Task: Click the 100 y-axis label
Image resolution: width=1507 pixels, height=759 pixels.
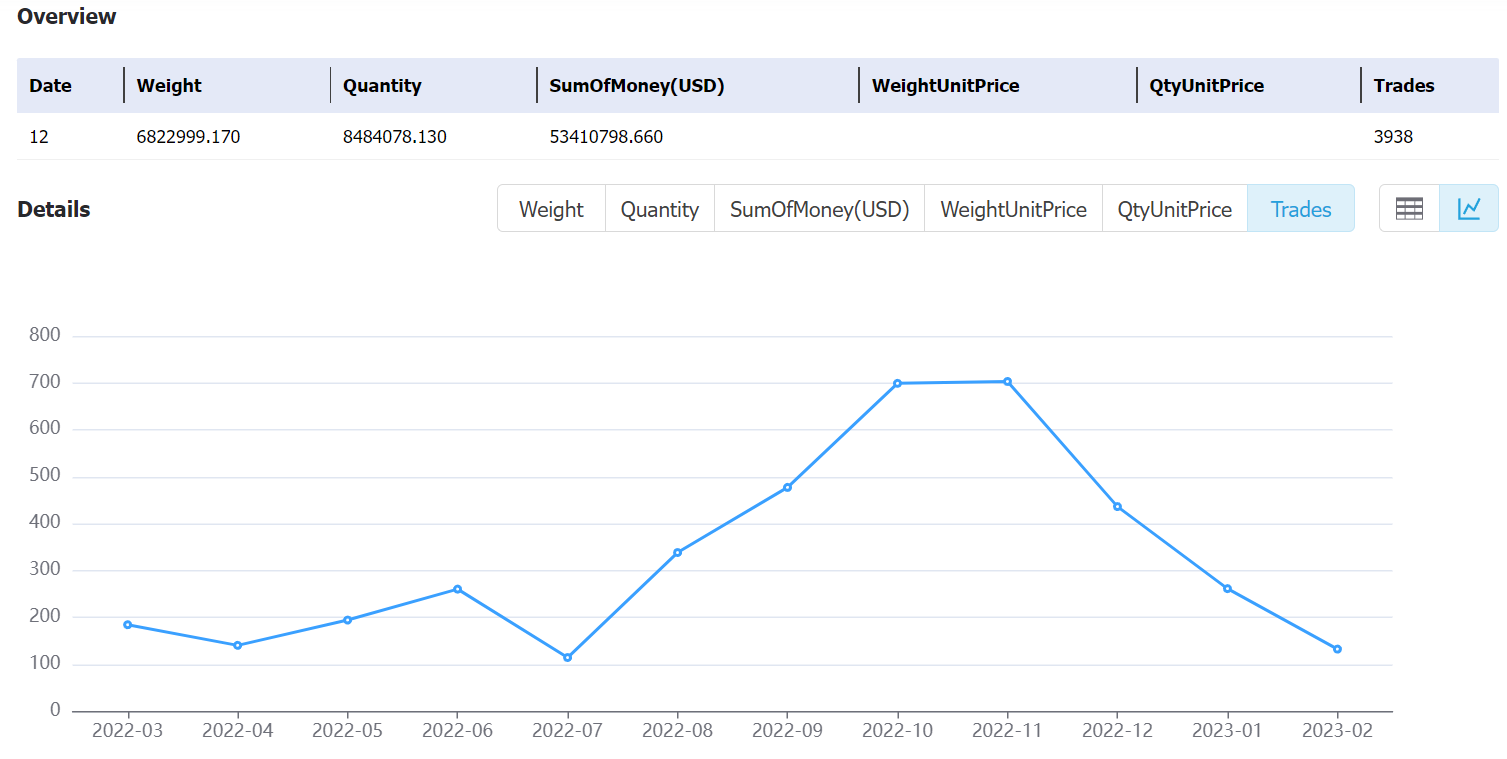Action: 44,664
